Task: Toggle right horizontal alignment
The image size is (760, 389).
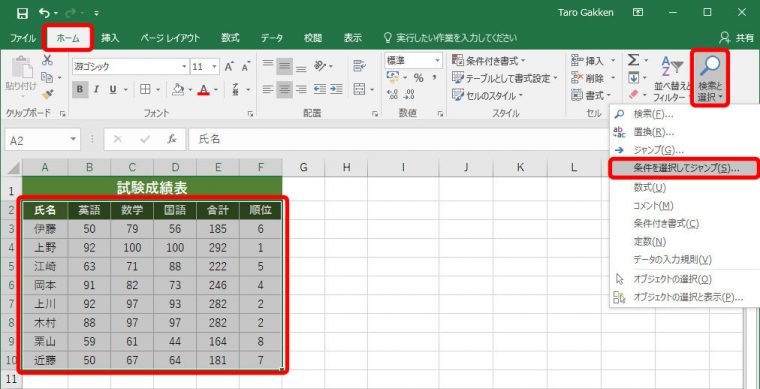Action: (301, 89)
